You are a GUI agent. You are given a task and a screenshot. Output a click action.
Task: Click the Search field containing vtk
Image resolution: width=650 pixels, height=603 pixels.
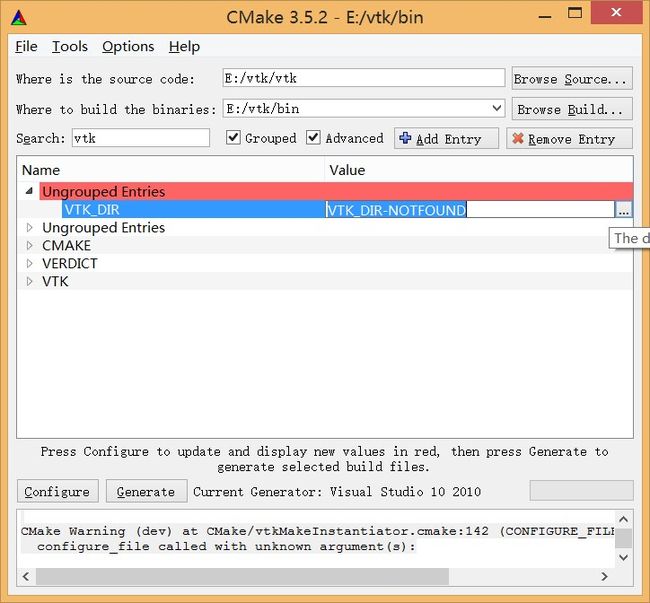(x=141, y=138)
